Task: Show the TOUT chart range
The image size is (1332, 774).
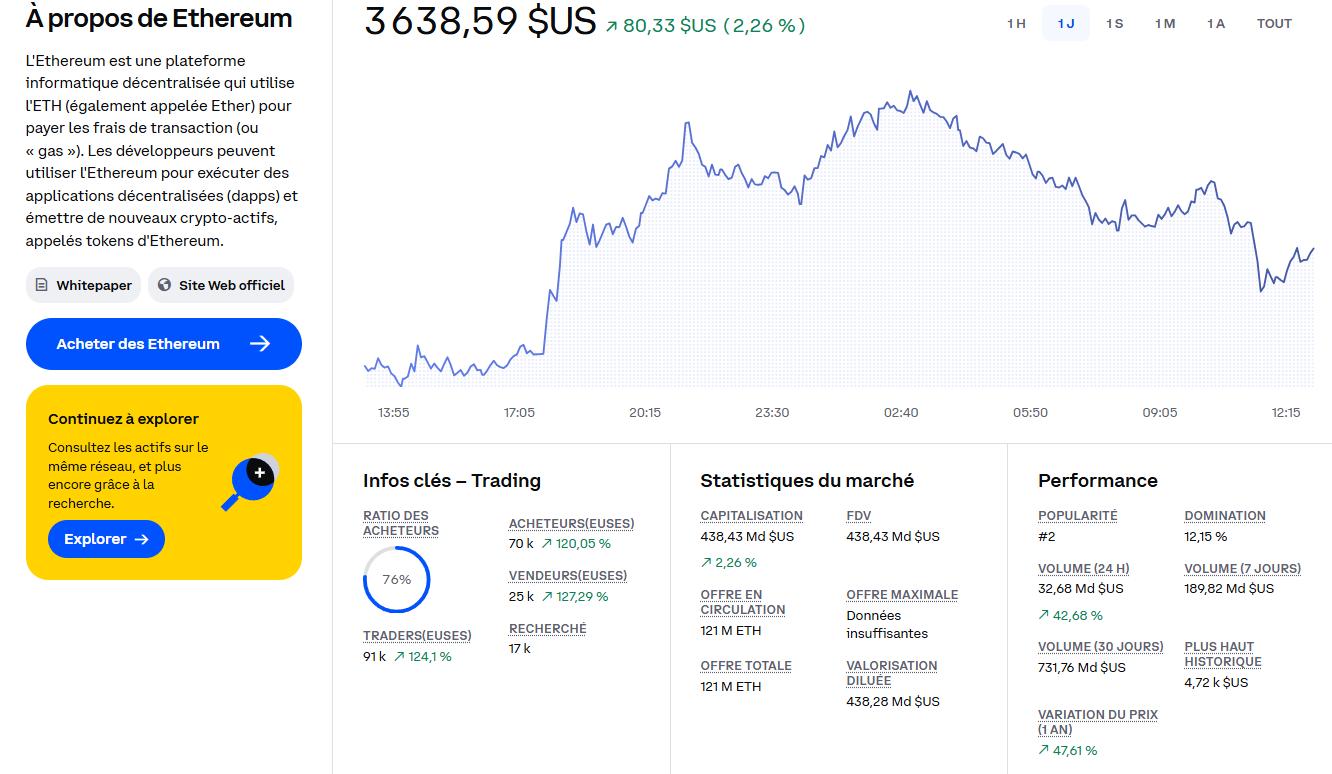Action: [x=1274, y=23]
